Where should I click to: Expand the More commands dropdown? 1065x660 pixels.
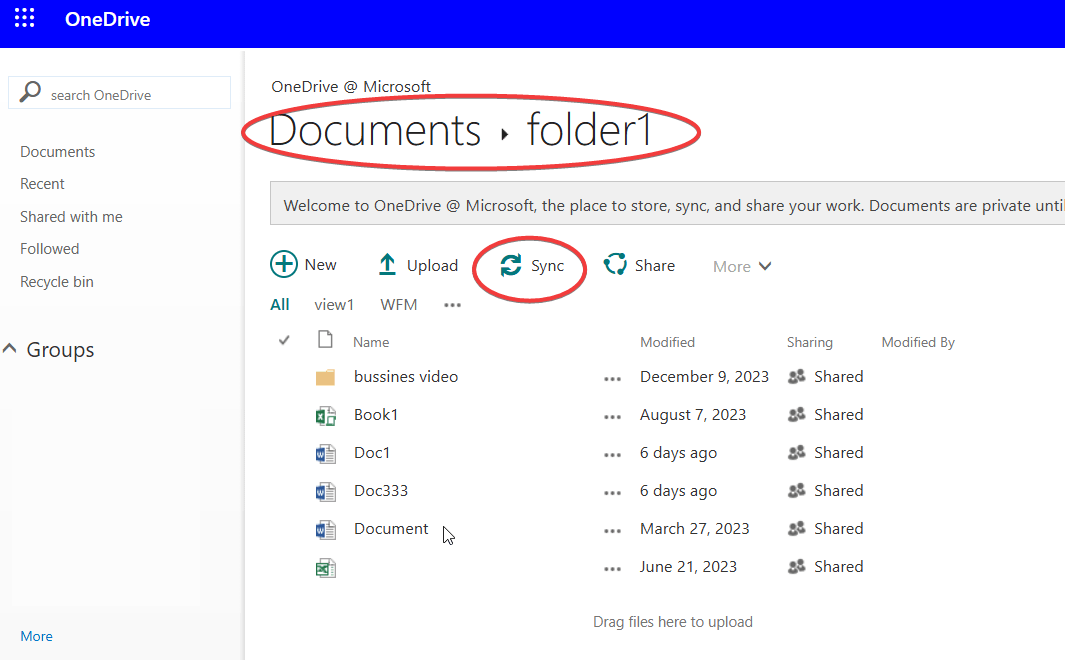click(741, 266)
